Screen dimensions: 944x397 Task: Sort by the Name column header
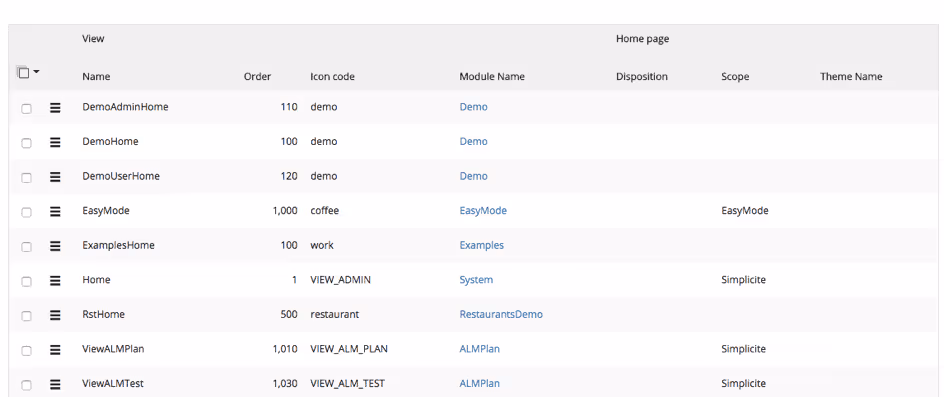point(96,77)
